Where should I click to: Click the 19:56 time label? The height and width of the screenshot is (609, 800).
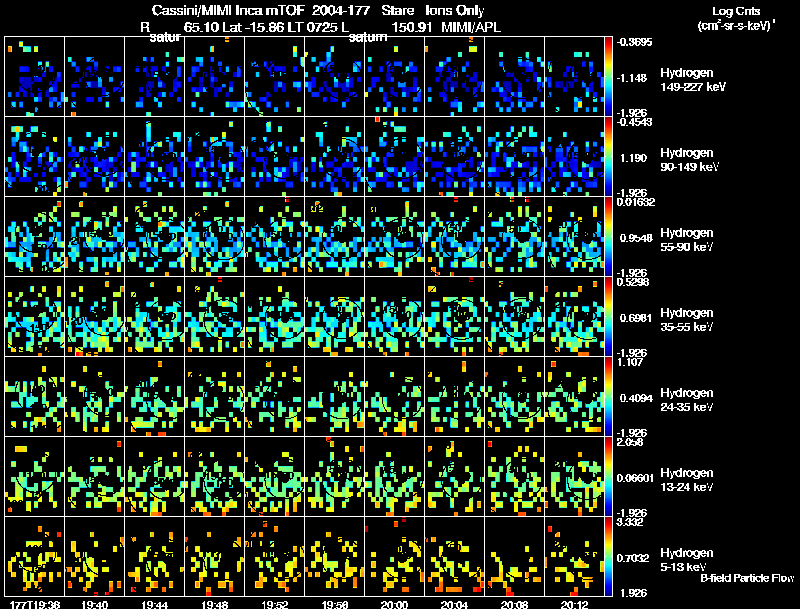point(335,604)
